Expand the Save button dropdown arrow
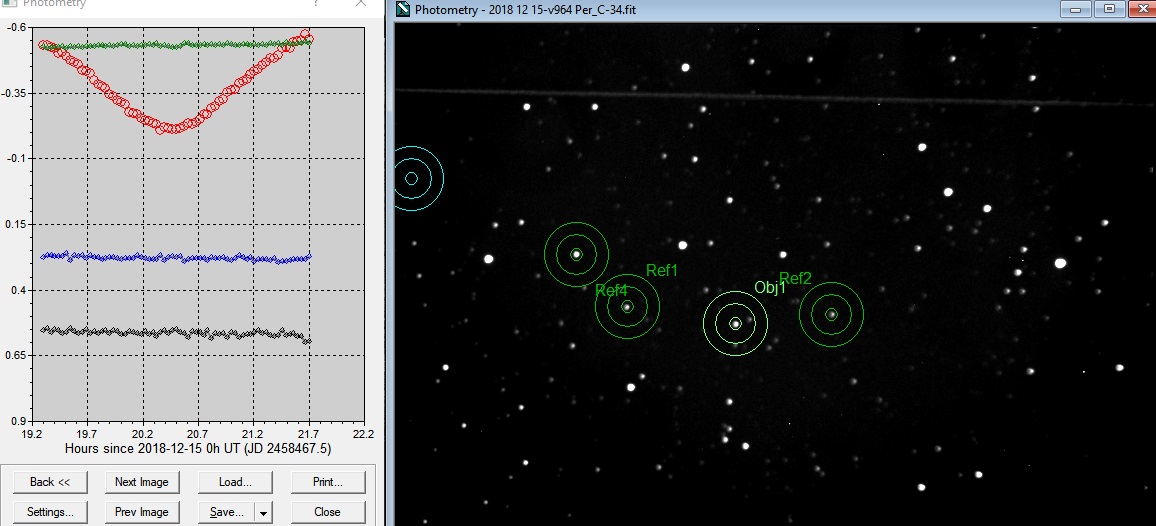 tap(262, 512)
